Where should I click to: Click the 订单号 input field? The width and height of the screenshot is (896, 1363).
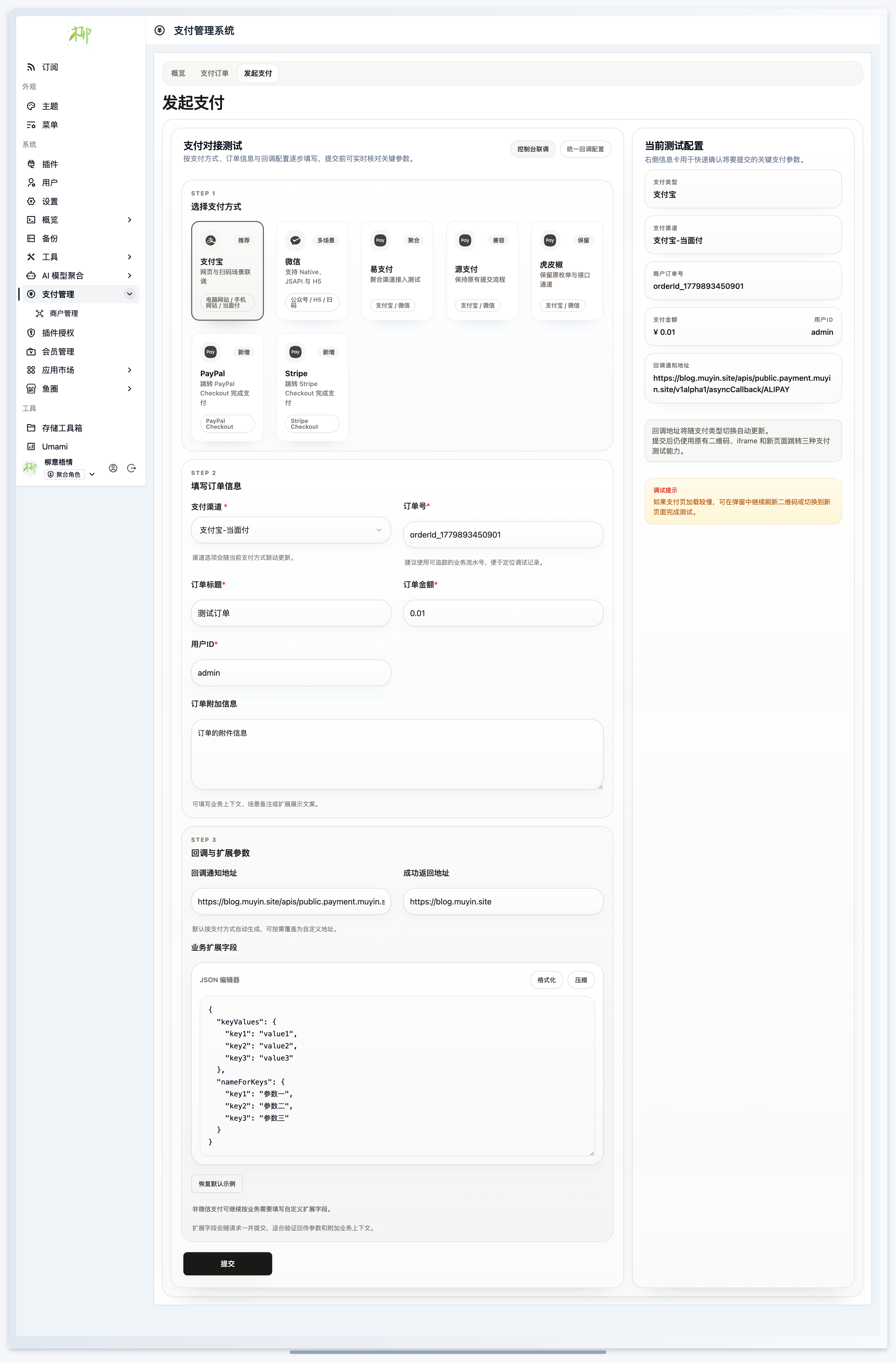(x=503, y=535)
